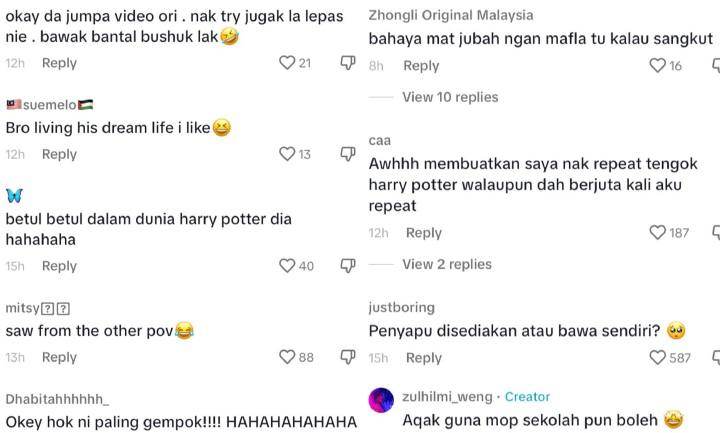Like the harry potter dunia comment with 40 likes
The height and width of the screenshot is (433, 720).
tap(287, 266)
